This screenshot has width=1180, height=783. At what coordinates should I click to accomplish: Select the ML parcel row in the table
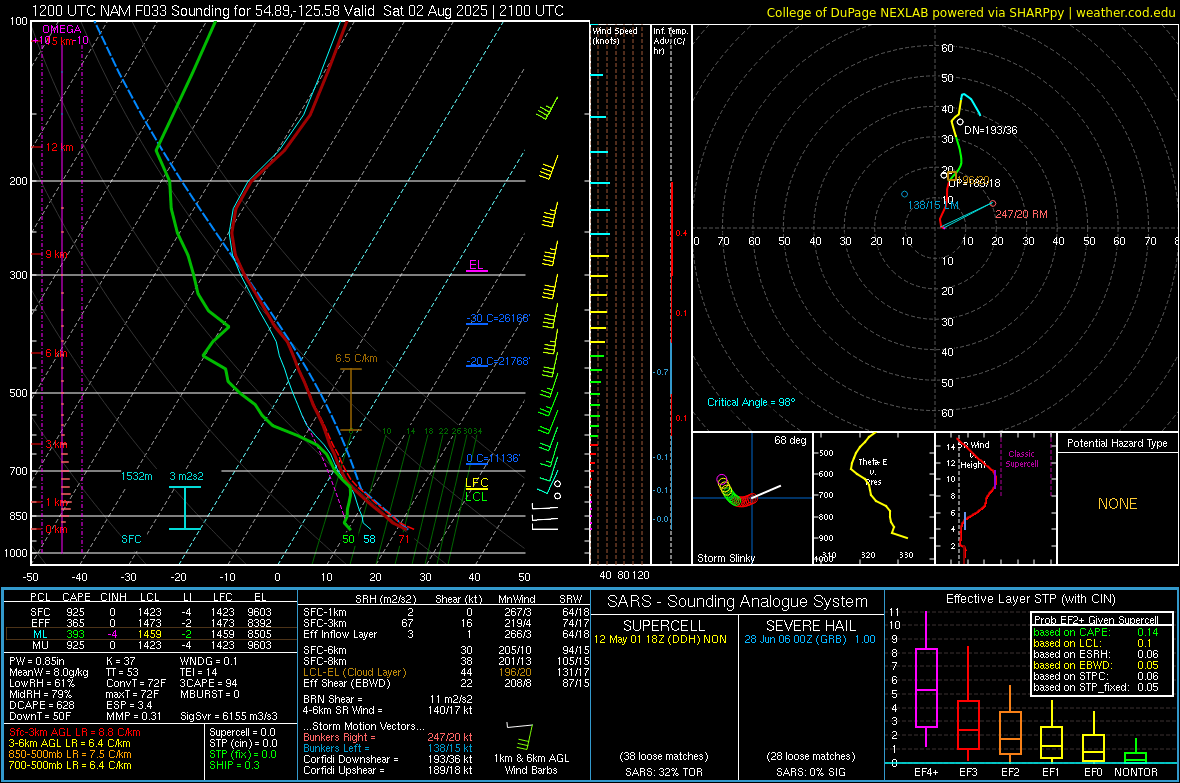(x=151, y=634)
